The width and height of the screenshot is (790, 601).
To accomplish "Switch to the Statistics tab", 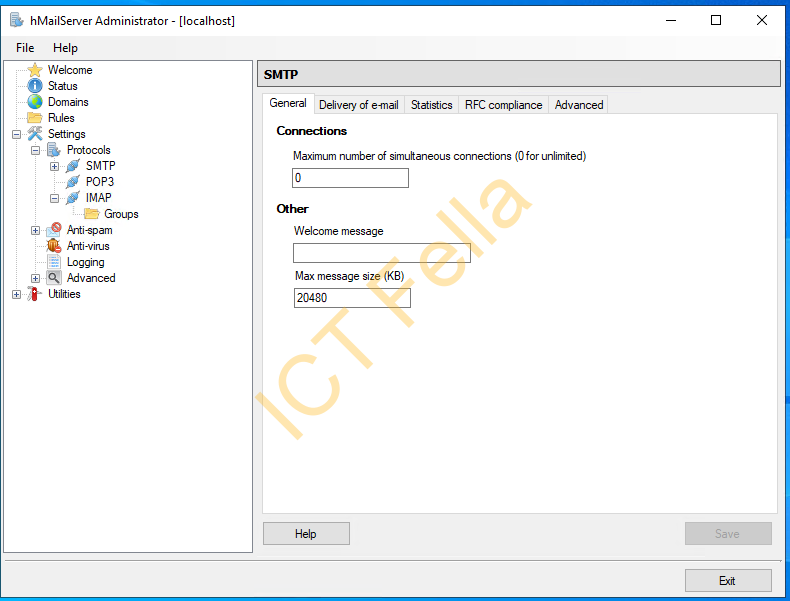I will pos(432,105).
